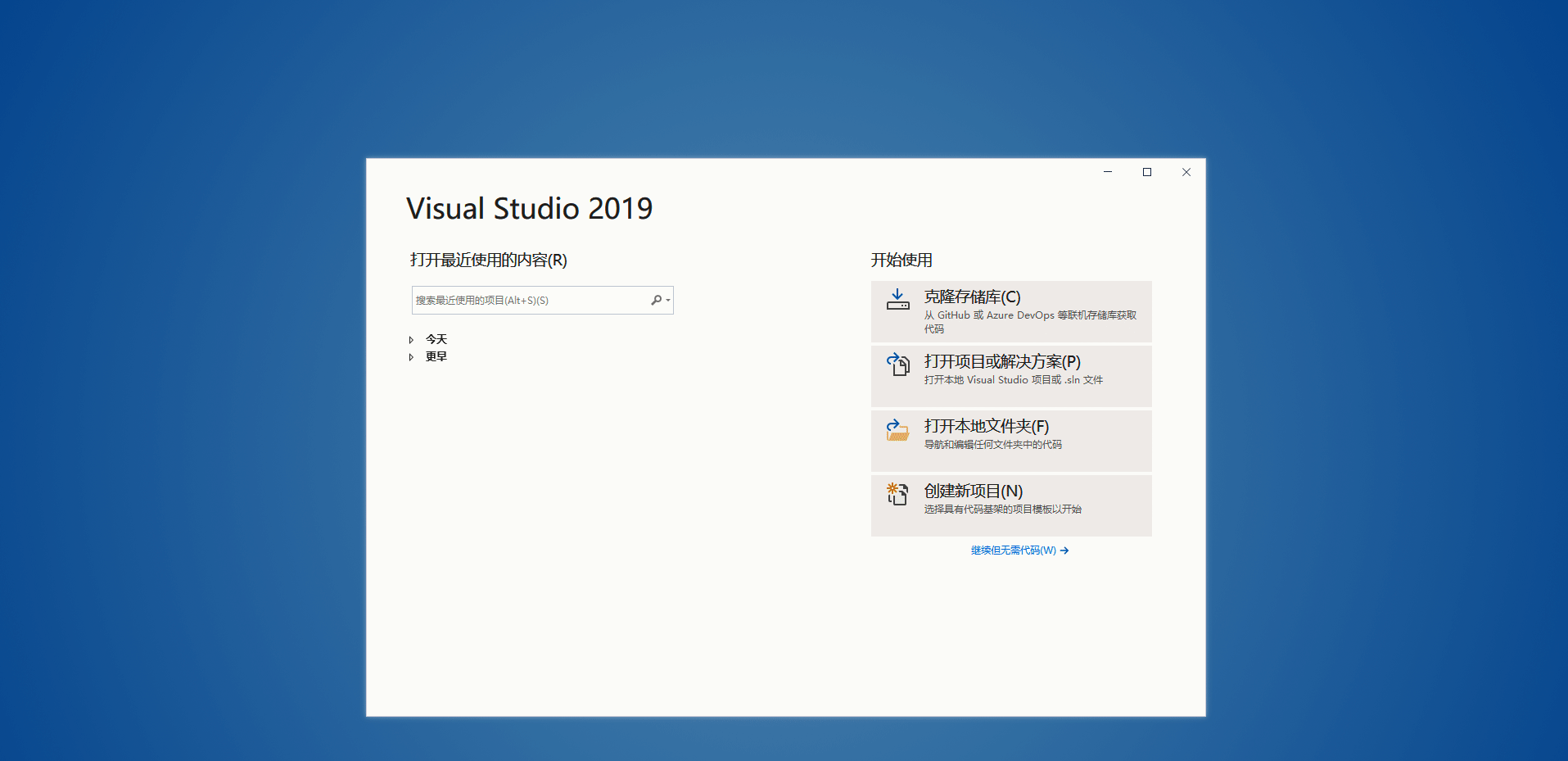Close the Visual Studio start window
Image resolution: width=1568 pixels, height=761 pixels.
pos(1186,172)
